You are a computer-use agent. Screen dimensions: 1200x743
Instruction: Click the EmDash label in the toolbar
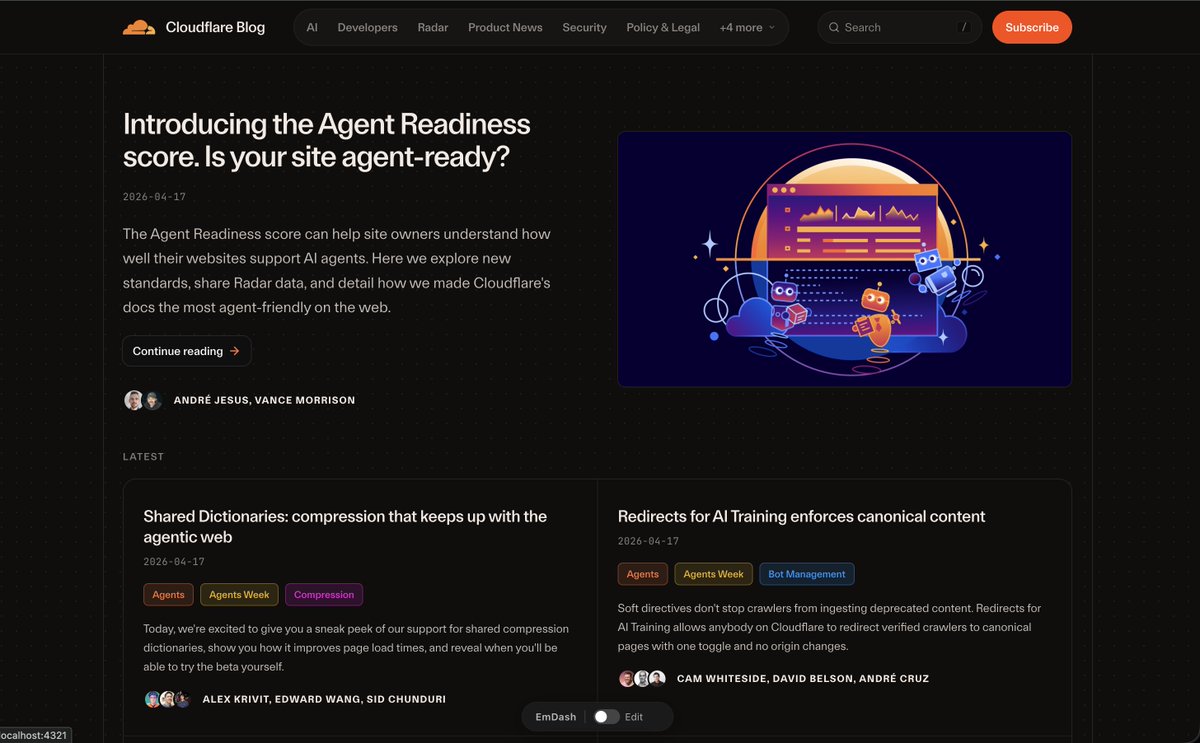point(555,717)
